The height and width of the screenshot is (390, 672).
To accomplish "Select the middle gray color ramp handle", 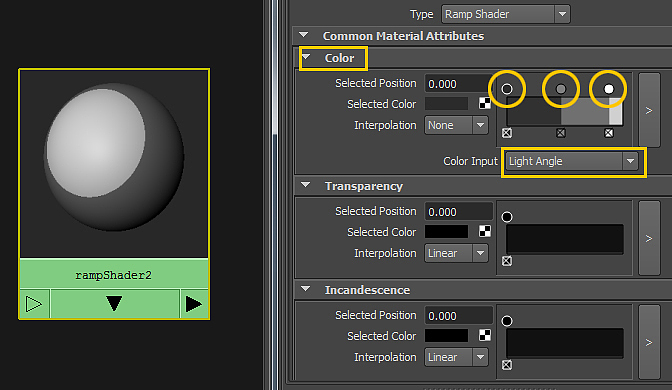I will click(561, 89).
